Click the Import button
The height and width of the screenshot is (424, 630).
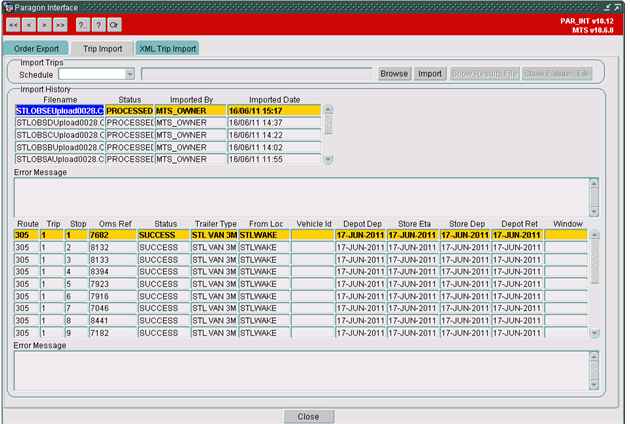point(430,74)
